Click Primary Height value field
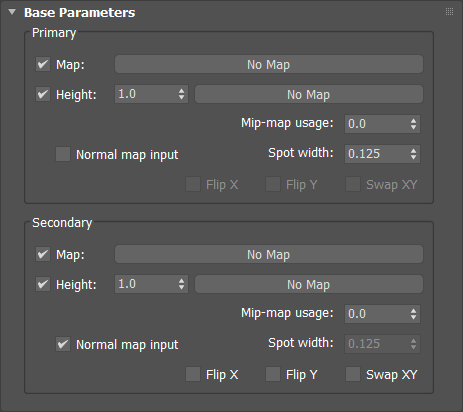 pyautogui.click(x=145, y=94)
